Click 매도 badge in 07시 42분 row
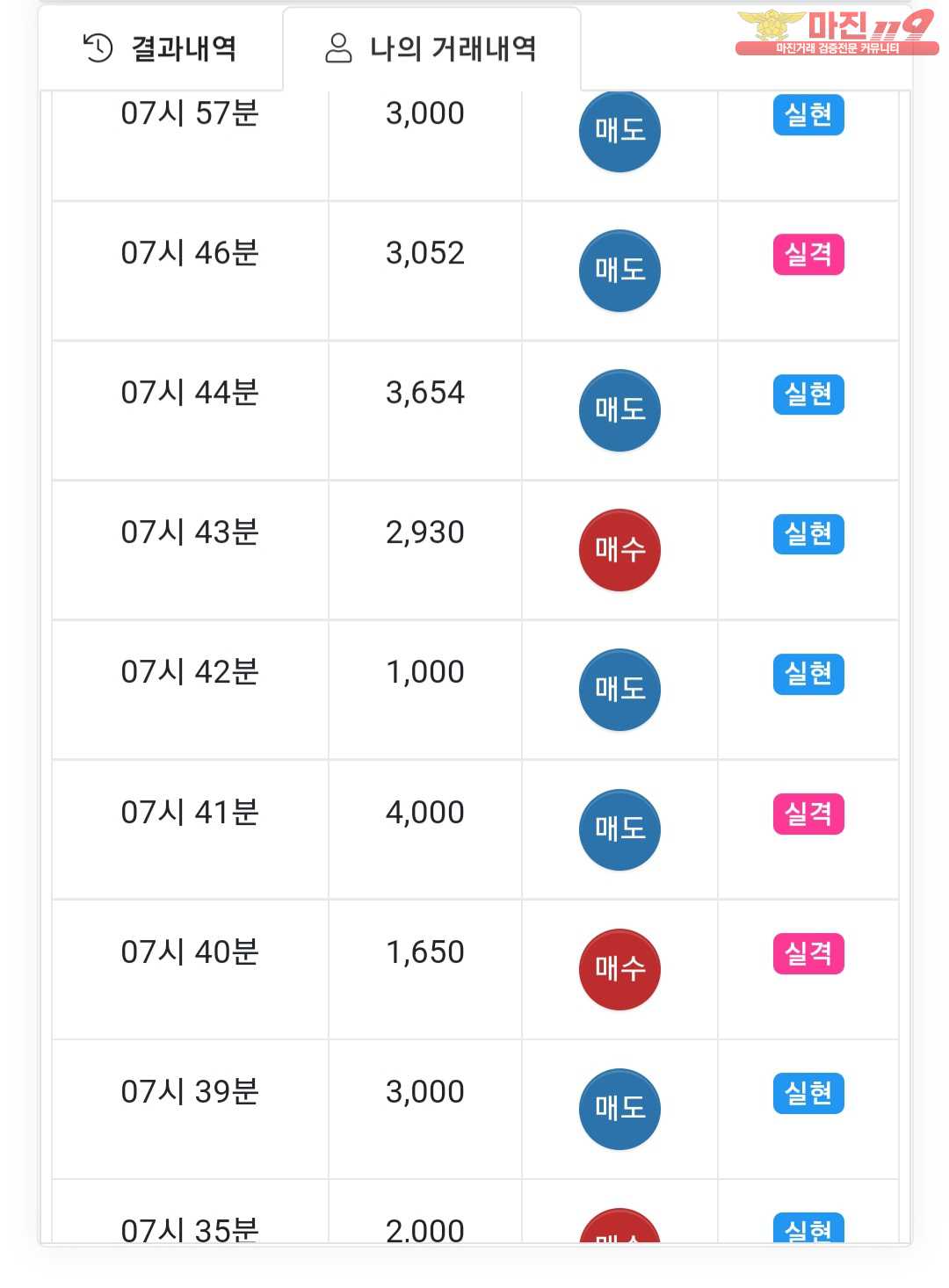This screenshot has height=1288, width=949. pos(619,690)
